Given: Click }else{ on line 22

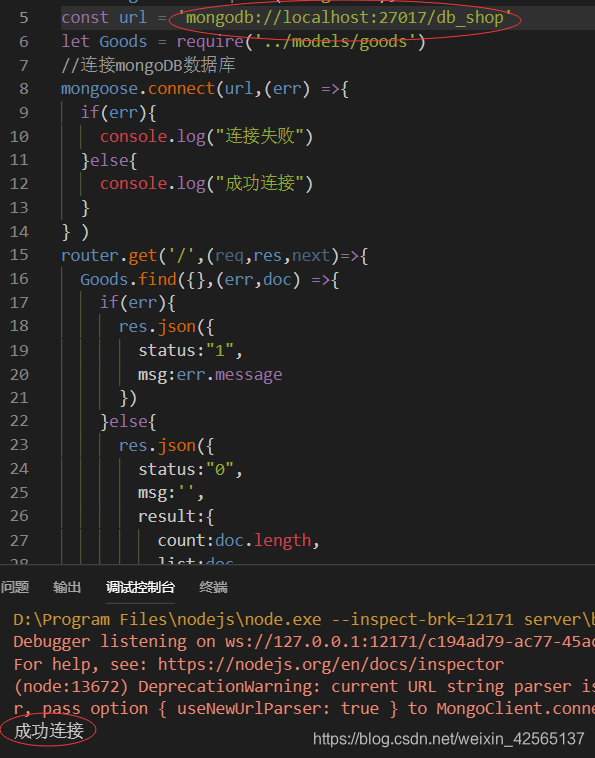Looking at the screenshot, I should 128,421.
